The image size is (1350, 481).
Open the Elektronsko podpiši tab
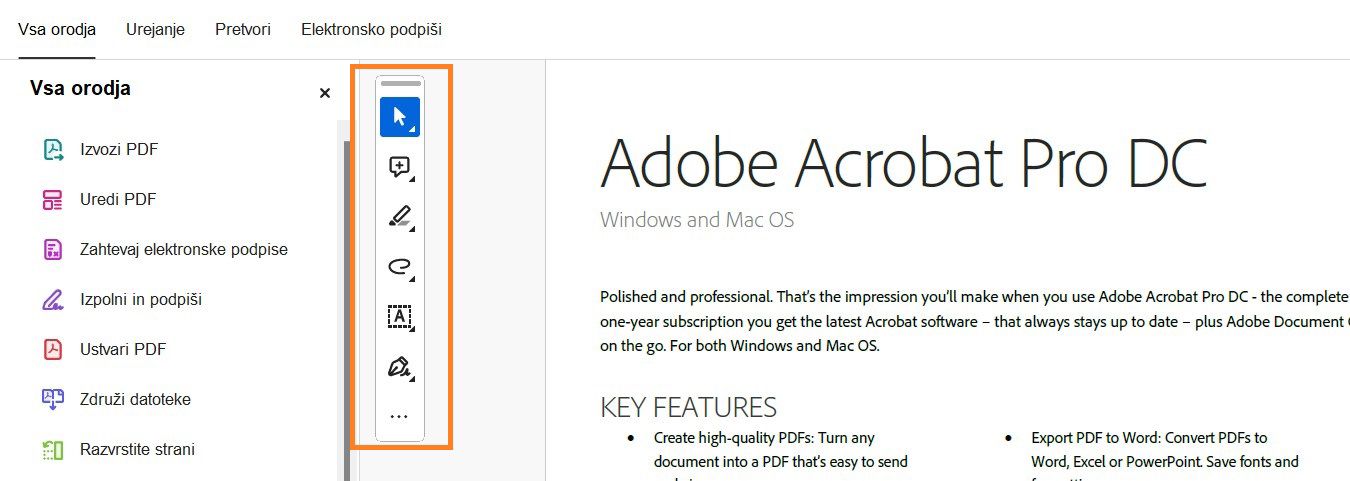pos(371,30)
